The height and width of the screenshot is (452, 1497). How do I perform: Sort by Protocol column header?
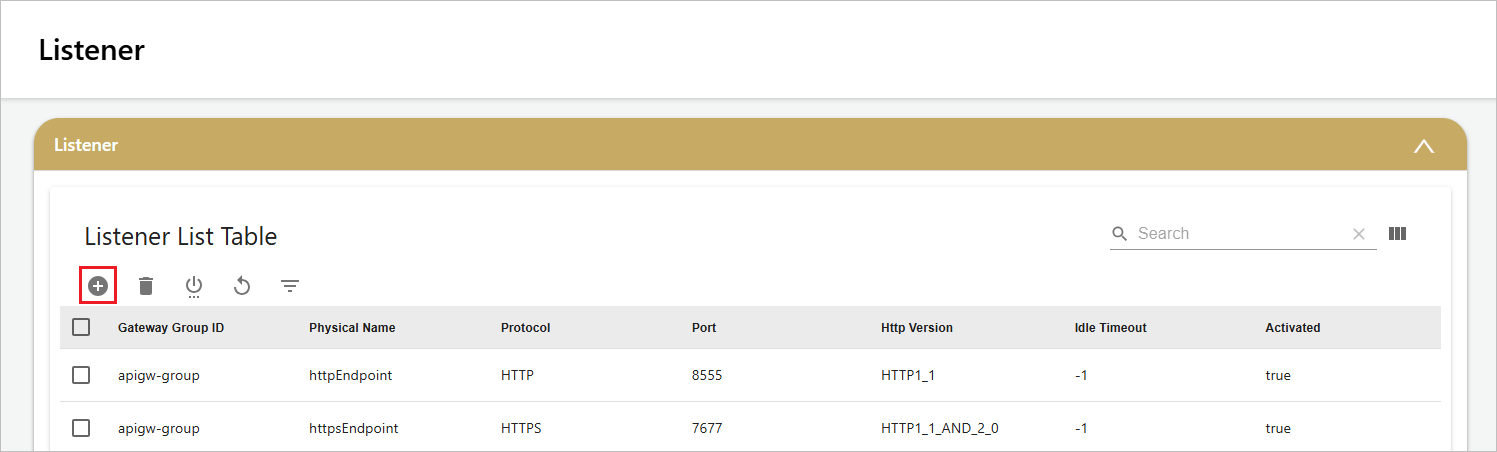(x=526, y=328)
